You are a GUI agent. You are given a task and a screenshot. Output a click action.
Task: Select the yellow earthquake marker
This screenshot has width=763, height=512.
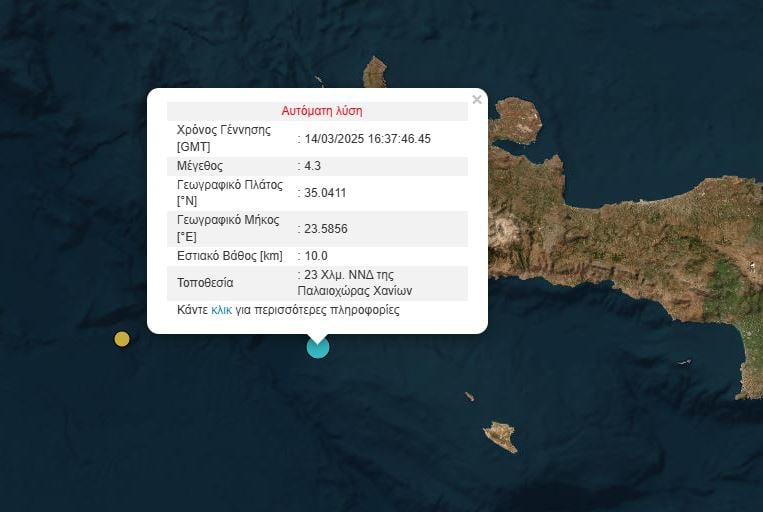tap(122, 339)
